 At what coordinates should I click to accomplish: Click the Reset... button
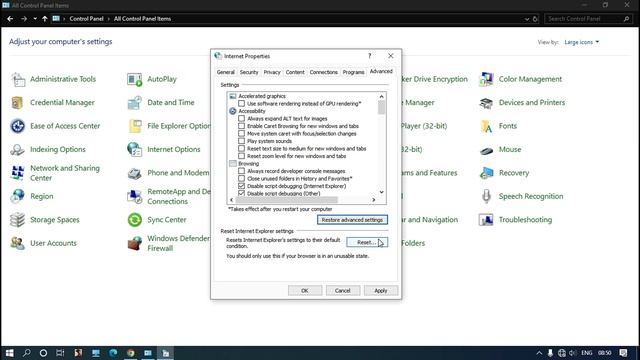click(x=367, y=242)
